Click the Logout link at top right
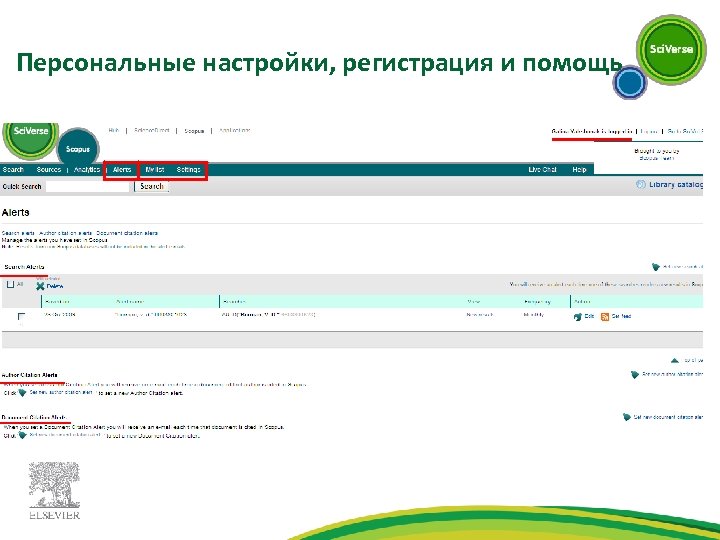The width and height of the screenshot is (720, 540). [649, 131]
